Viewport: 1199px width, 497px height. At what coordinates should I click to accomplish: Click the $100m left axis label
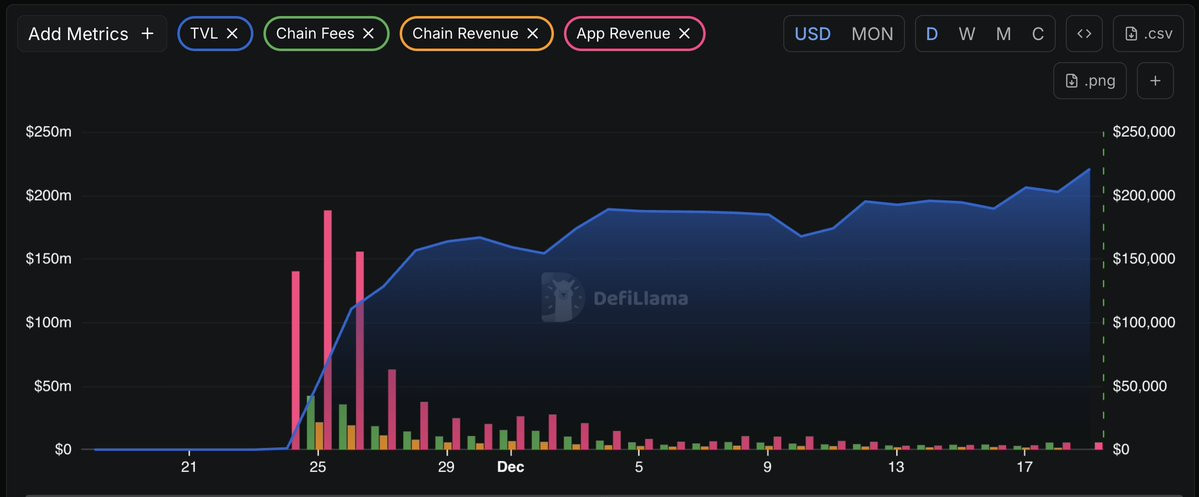49,323
